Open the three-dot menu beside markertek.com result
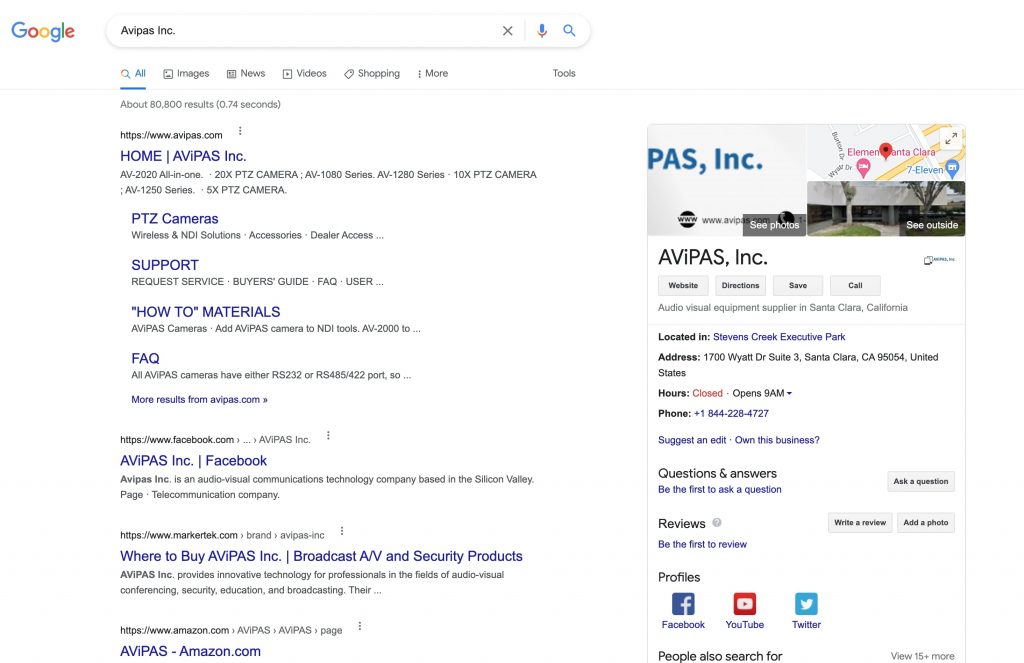The width and height of the screenshot is (1024, 663). [x=342, y=531]
